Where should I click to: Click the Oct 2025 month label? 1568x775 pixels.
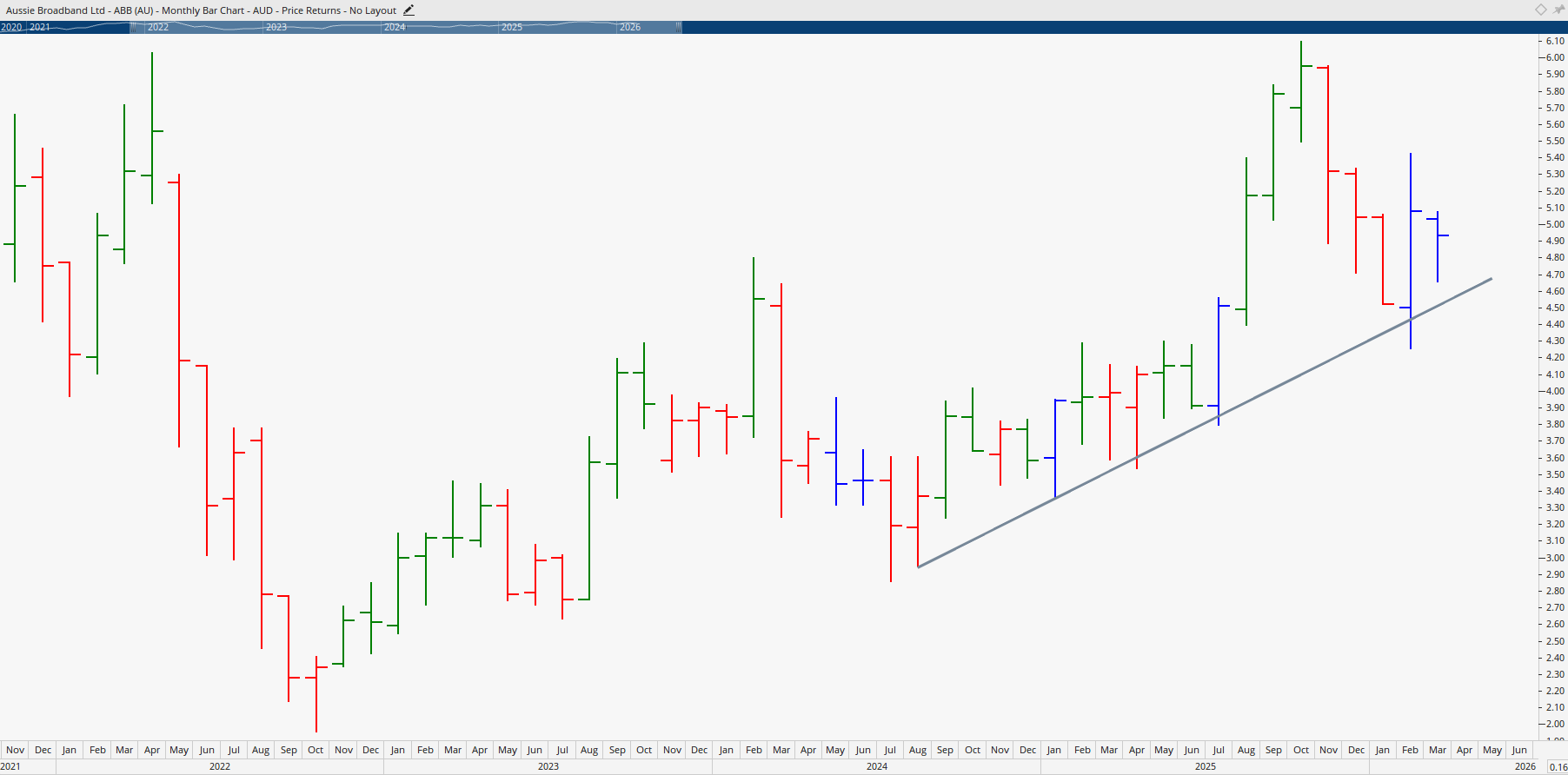(1301, 750)
